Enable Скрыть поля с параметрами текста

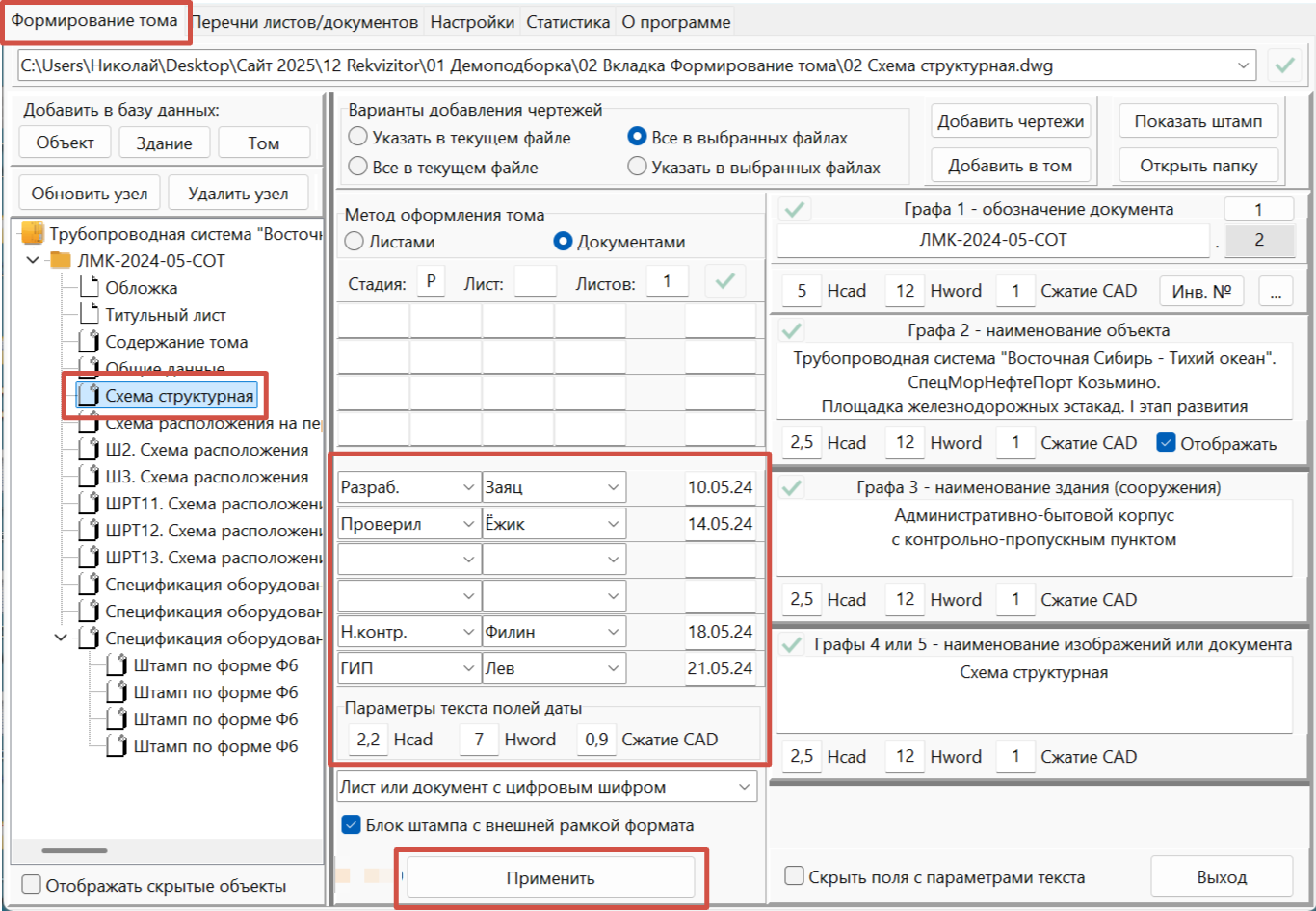click(794, 876)
